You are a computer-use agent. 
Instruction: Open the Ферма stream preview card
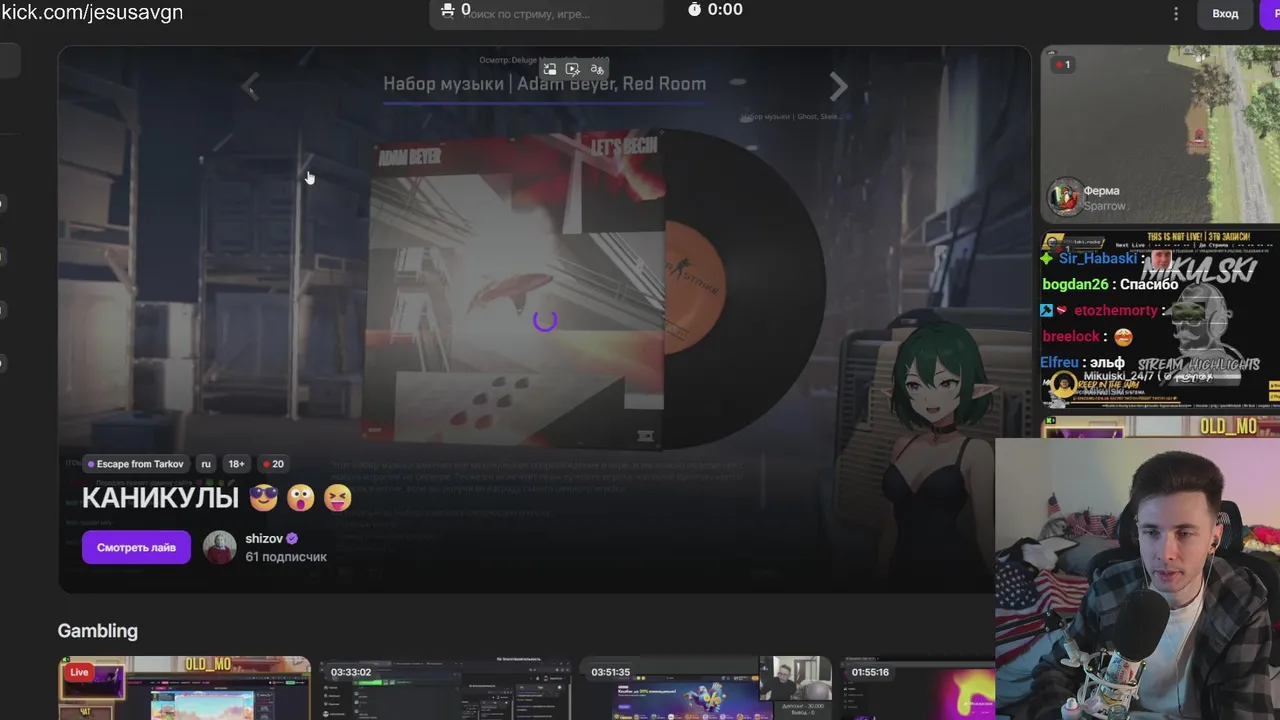[1160, 134]
